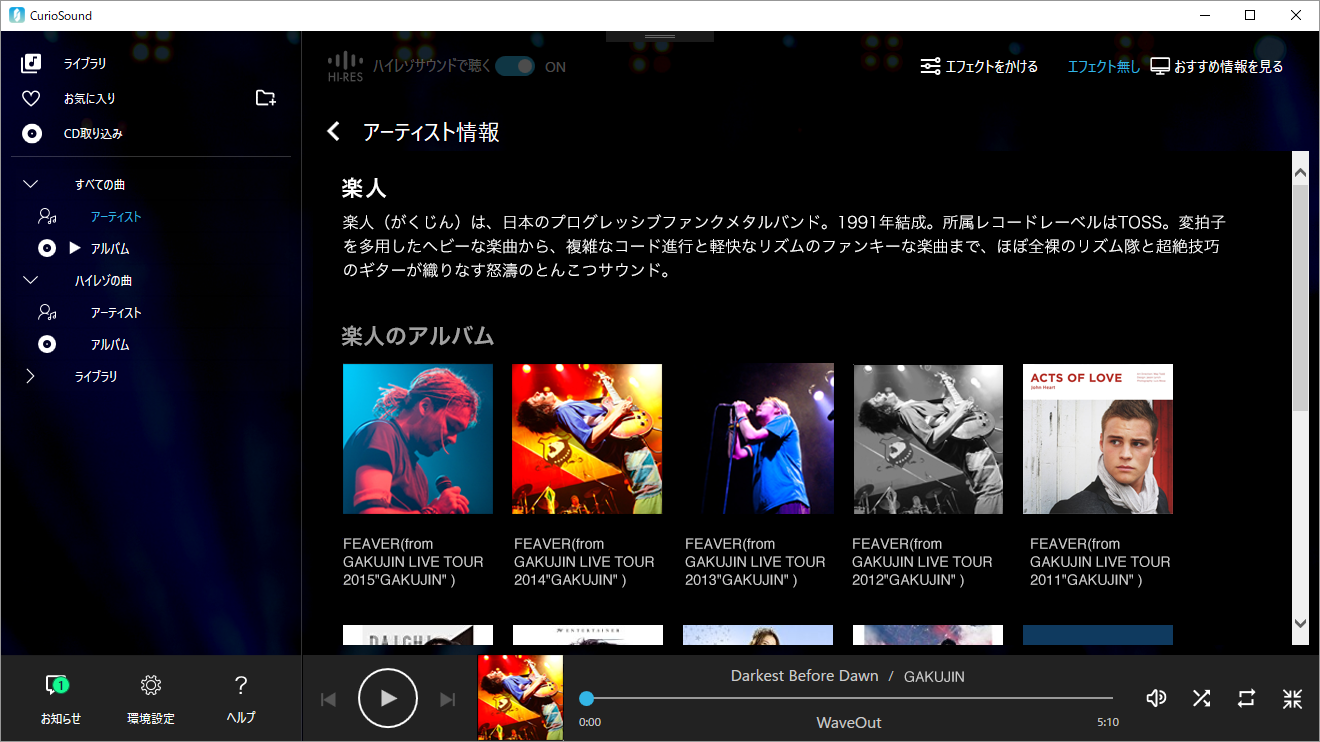Click the 楽人のアルバム heading

[x=418, y=336]
